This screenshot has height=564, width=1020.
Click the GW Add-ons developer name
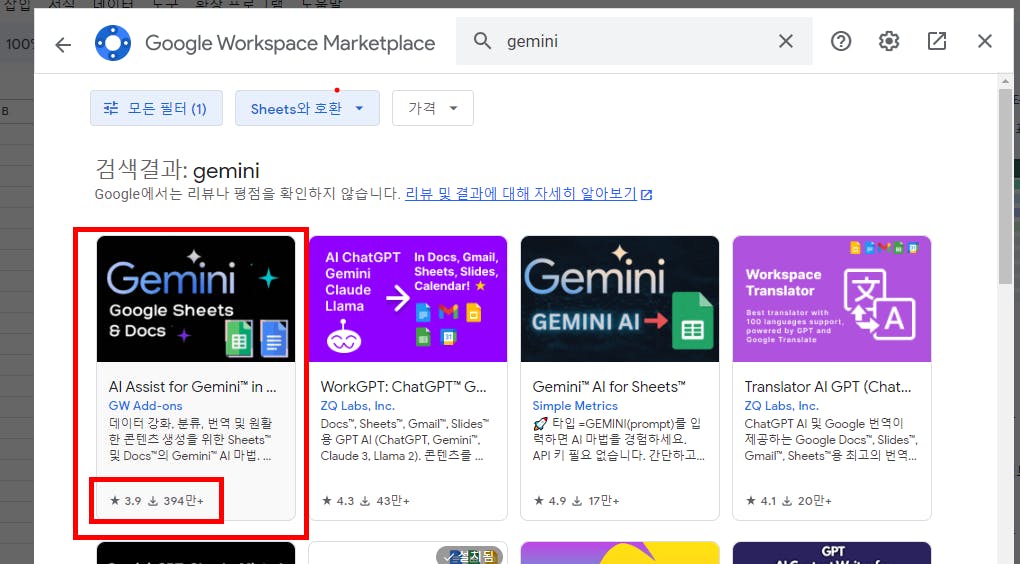(146, 406)
